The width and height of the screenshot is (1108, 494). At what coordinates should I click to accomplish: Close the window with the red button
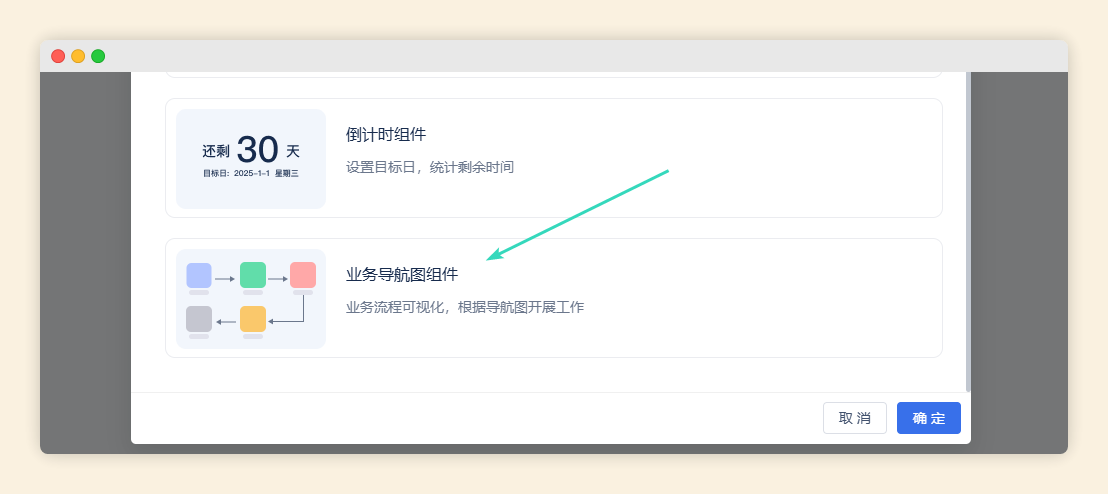[x=58, y=56]
